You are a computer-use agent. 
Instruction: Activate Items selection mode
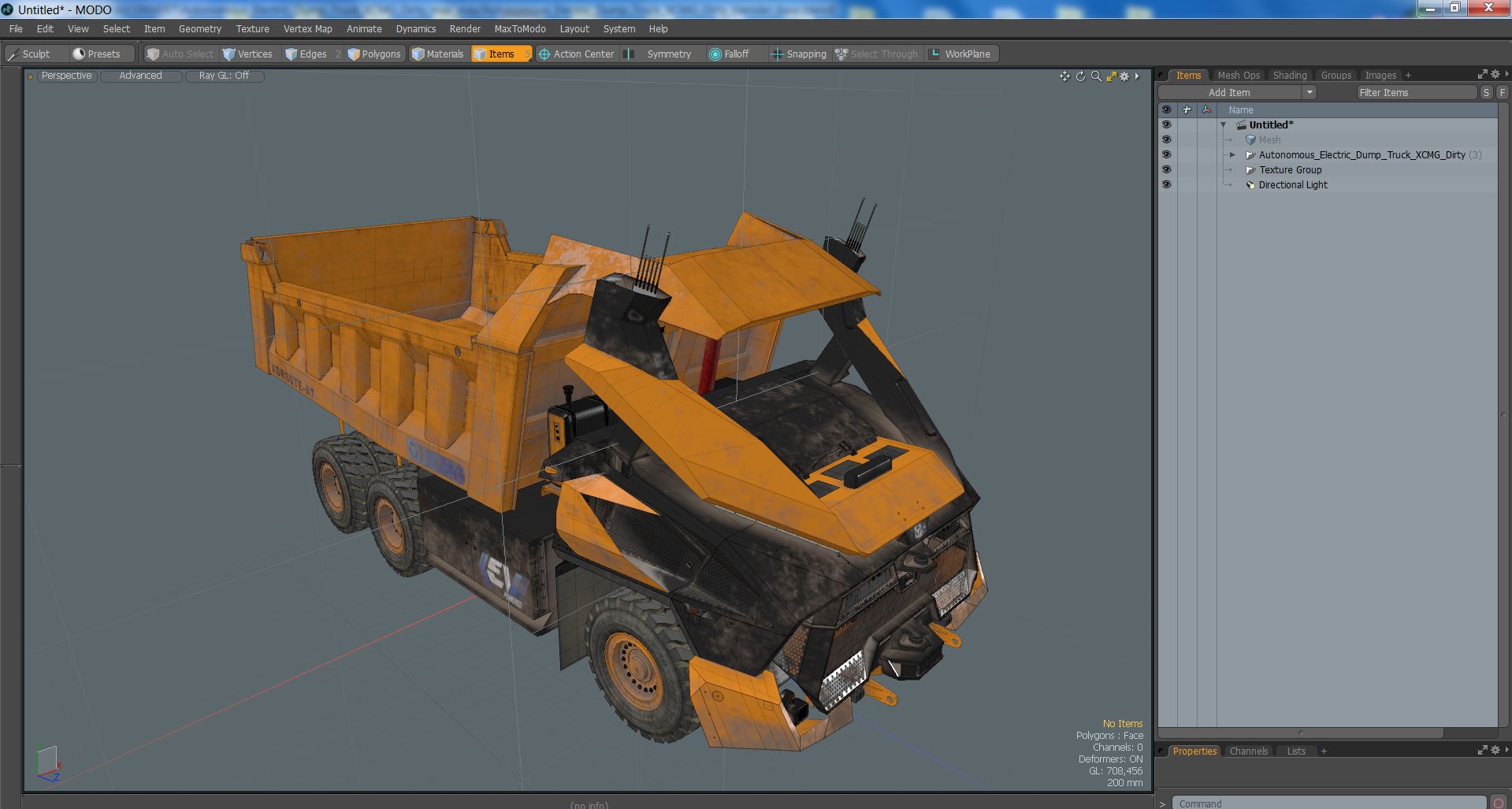point(500,54)
